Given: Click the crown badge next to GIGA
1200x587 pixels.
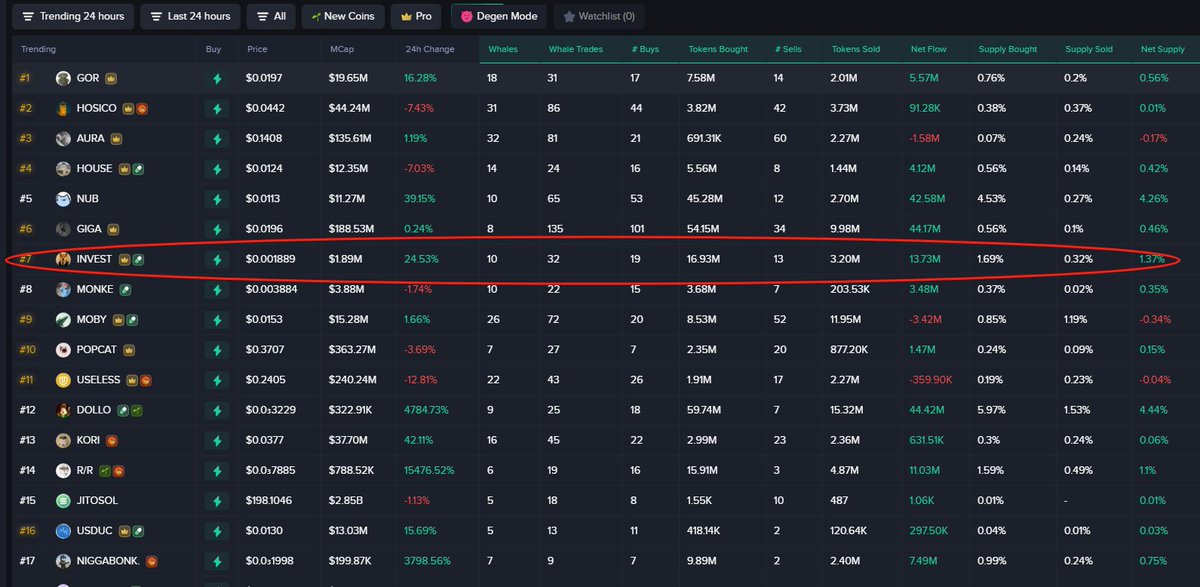Looking at the screenshot, I should pos(113,229).
